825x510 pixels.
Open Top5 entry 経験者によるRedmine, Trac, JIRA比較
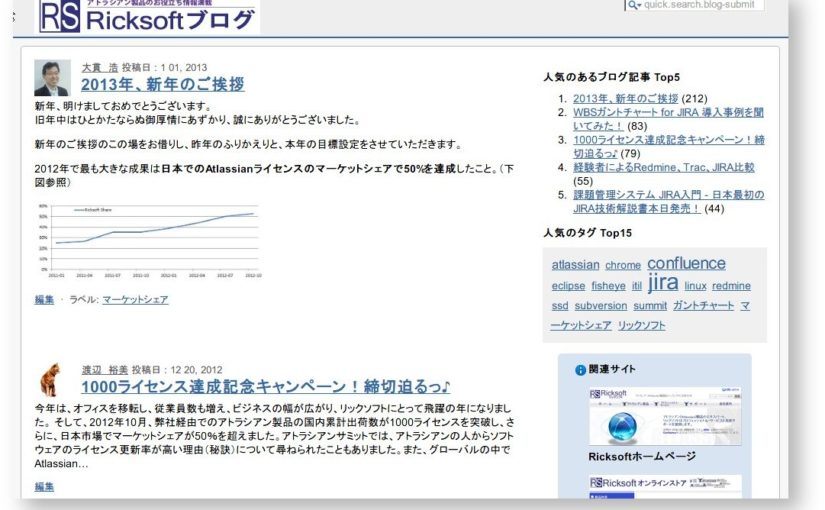(x=663, y=167)
